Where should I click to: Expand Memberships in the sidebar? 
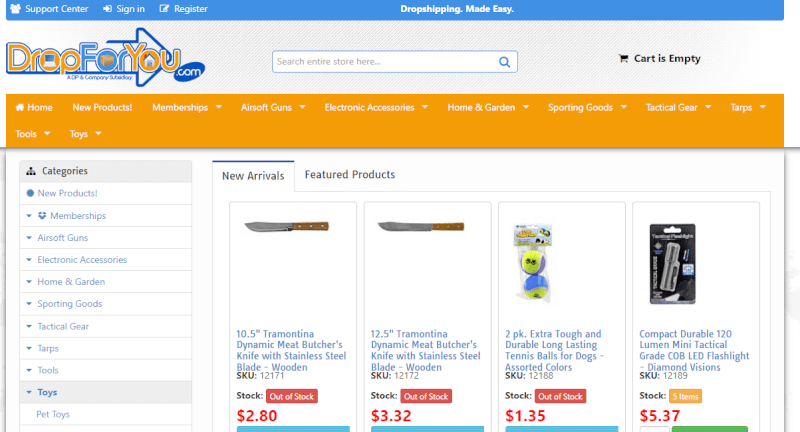[x=29, y=216]
